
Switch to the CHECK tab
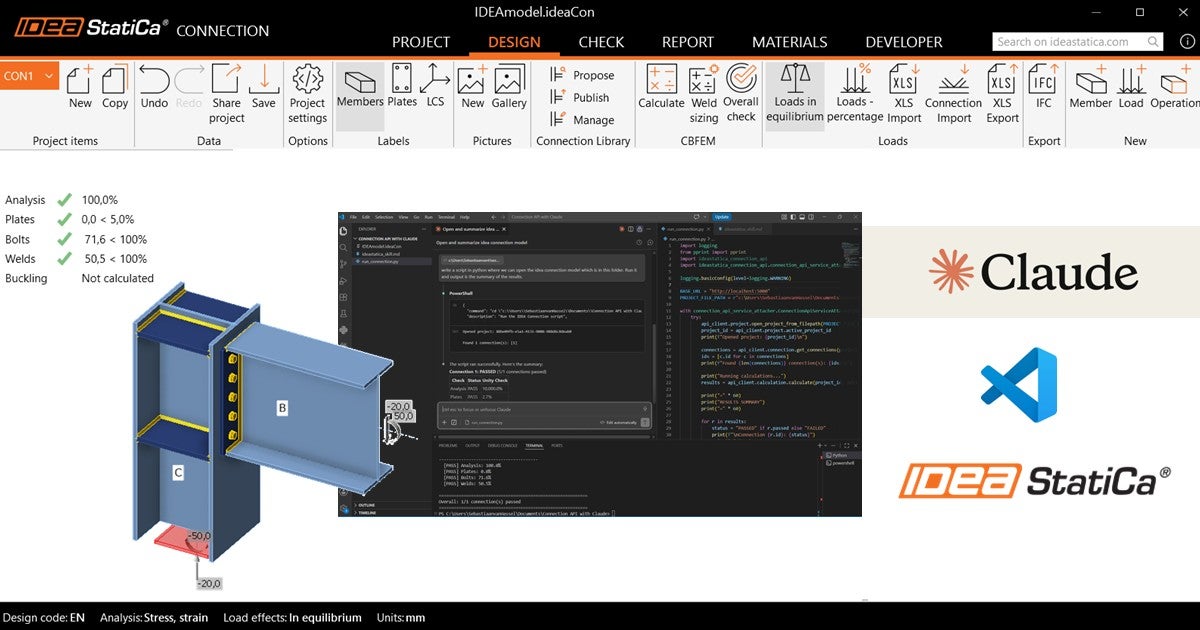coord(601,42)
